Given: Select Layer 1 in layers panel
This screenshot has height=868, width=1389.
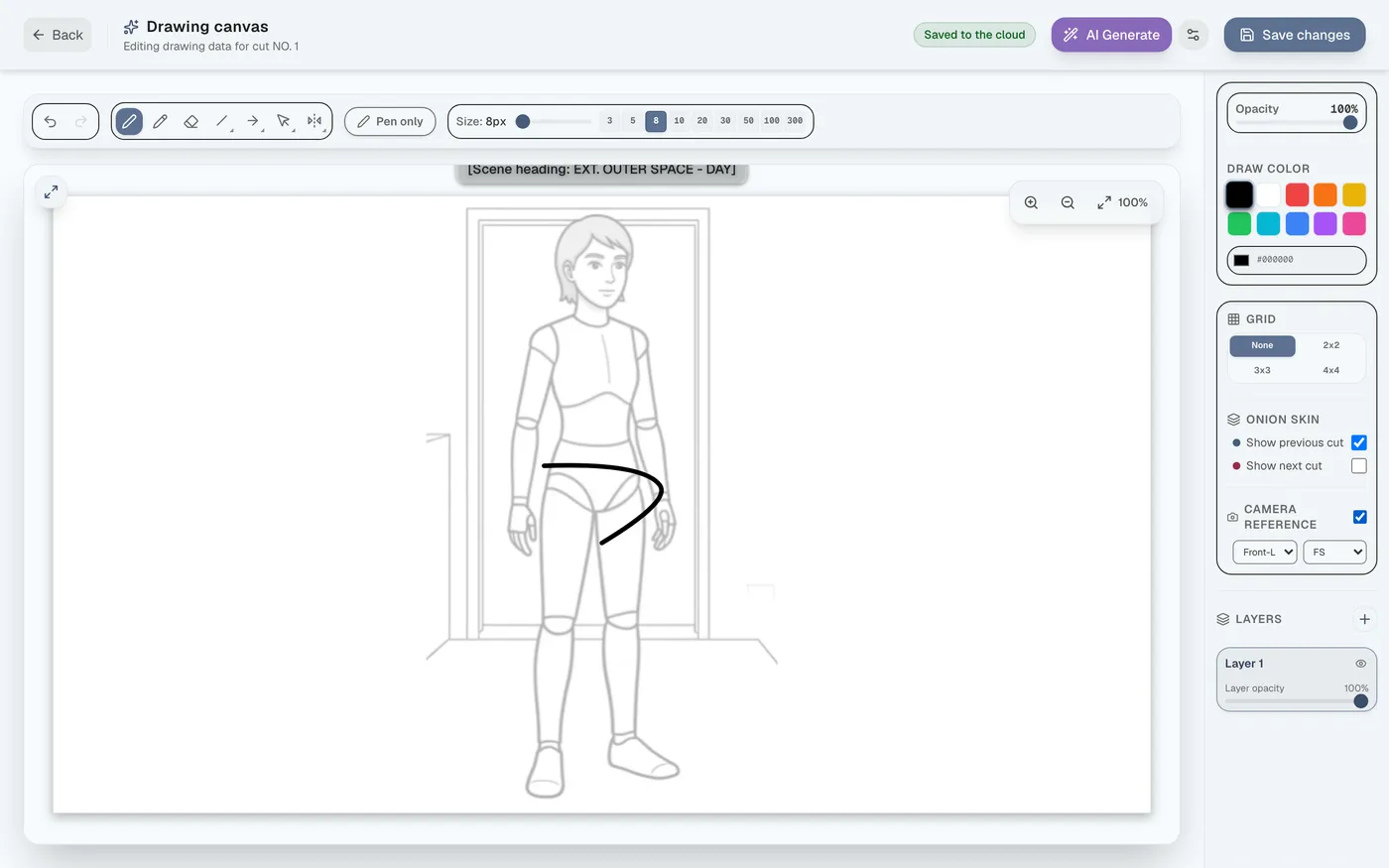Looking at the screenshot, I should [1296, 680].
